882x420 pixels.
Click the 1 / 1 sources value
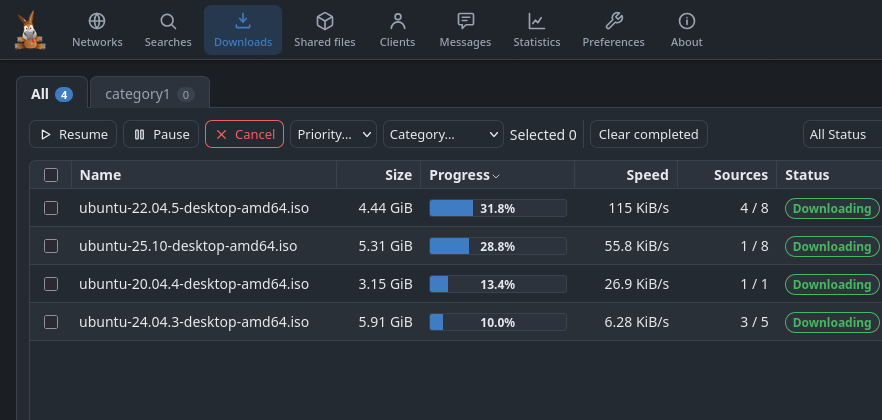[754, 284]
